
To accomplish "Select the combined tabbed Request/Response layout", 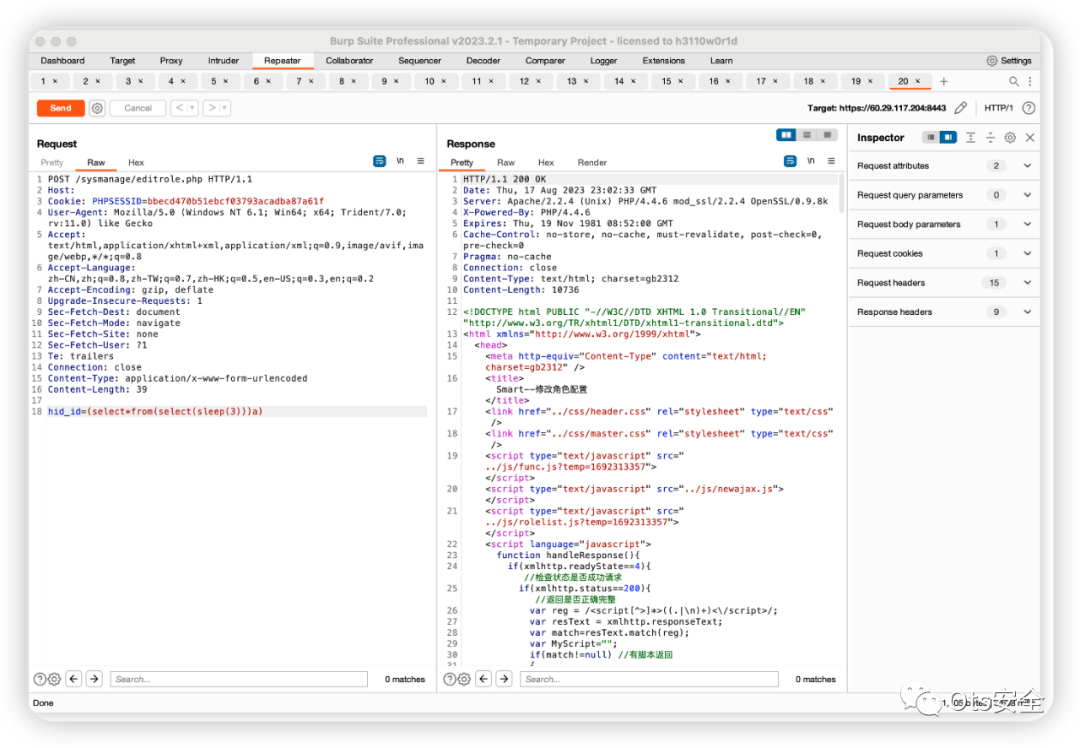I will point(827,135).
